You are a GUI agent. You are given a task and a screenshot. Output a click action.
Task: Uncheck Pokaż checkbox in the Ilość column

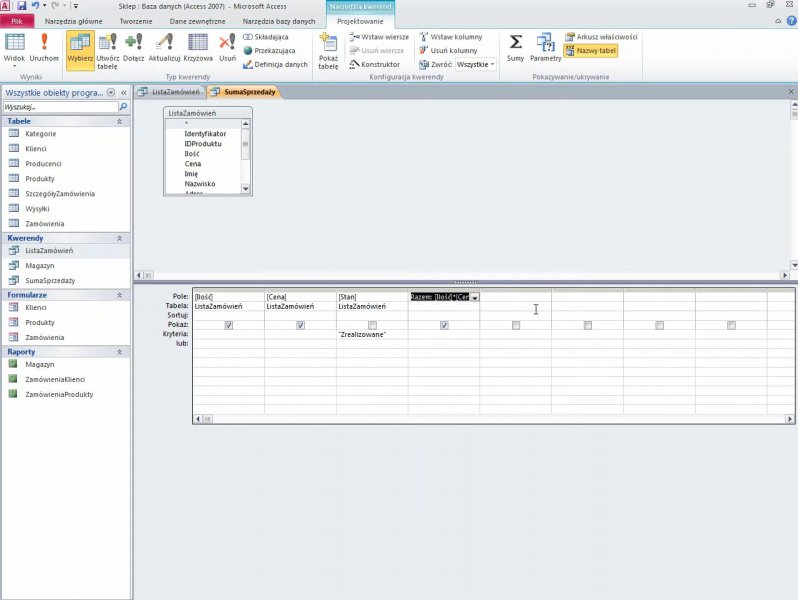tap(229, 325)
